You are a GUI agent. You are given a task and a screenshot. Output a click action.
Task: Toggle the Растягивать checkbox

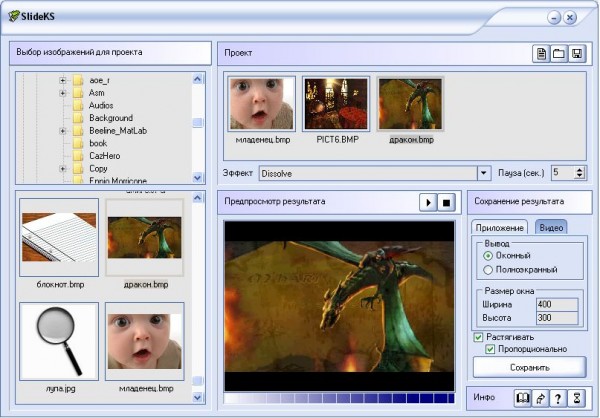point(478,337)
